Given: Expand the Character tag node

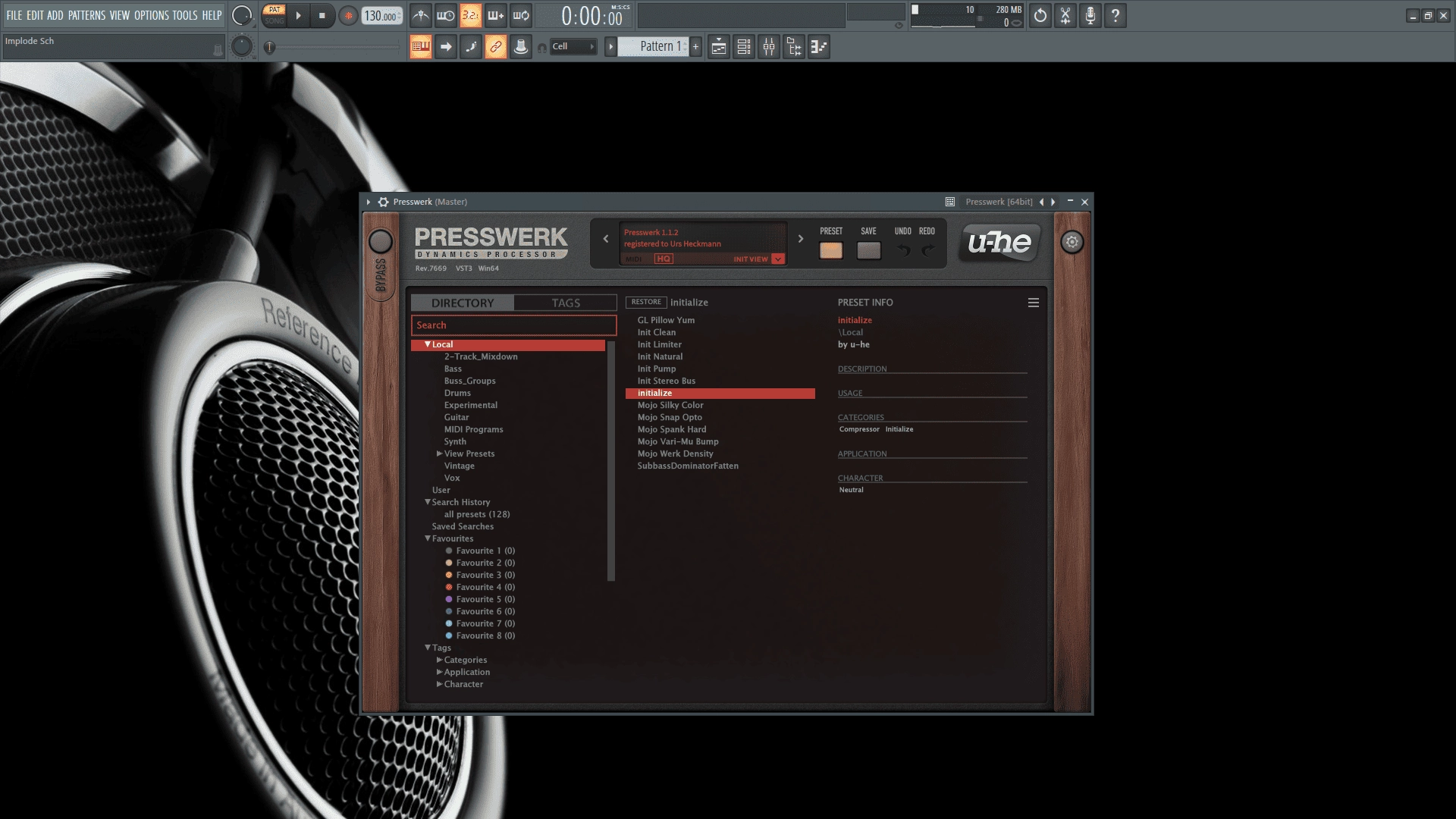Looking at the screenshot, I should coord(439,684).
